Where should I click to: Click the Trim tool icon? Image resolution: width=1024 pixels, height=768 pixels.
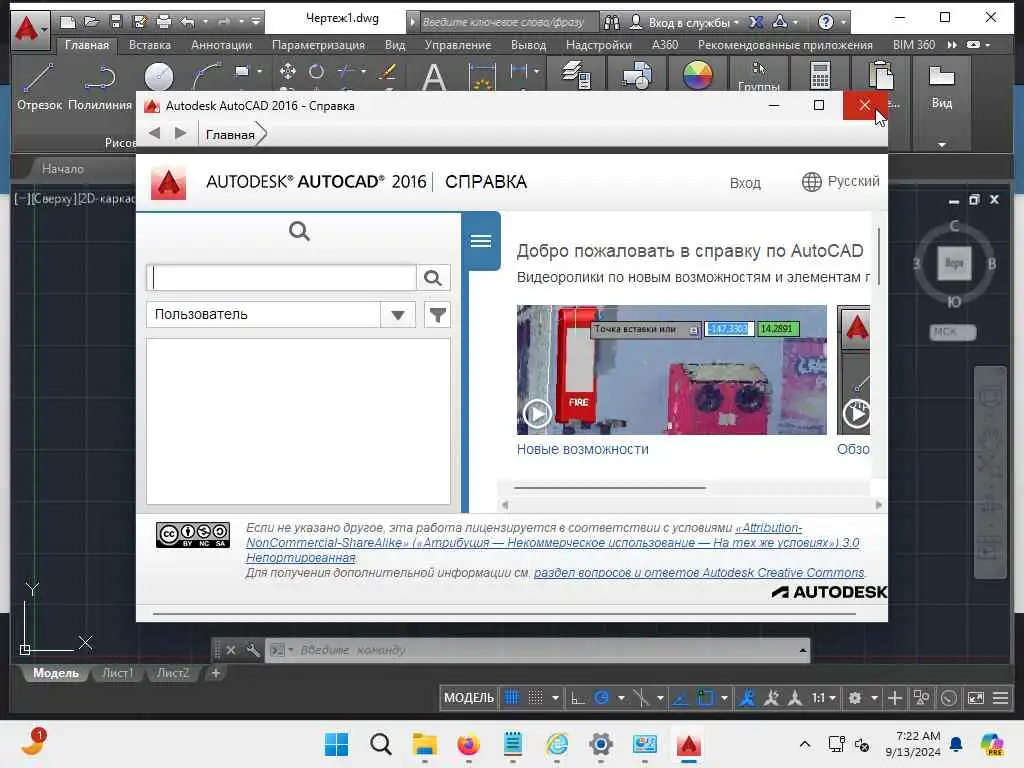tap(347, 71)
